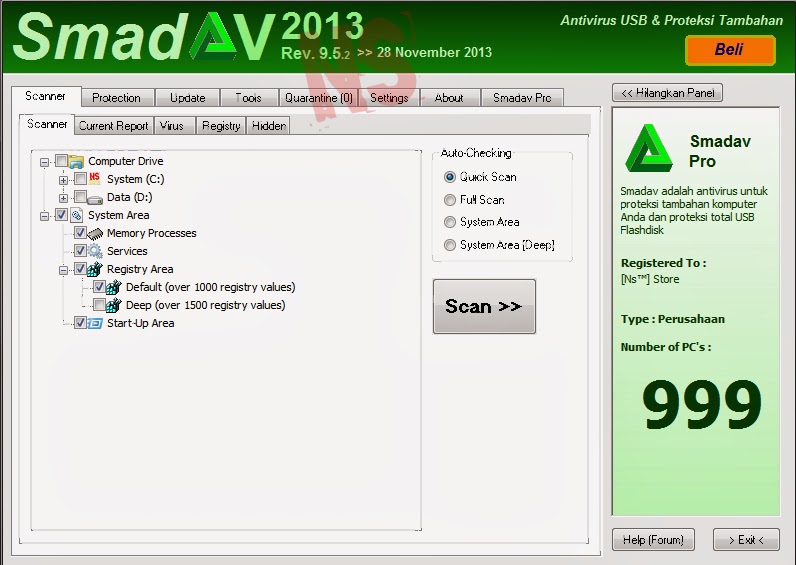Viewport: 796px width, 565px height.
Task: Select the inner Scanner sub-tab
Action: [x=47, y=124]
